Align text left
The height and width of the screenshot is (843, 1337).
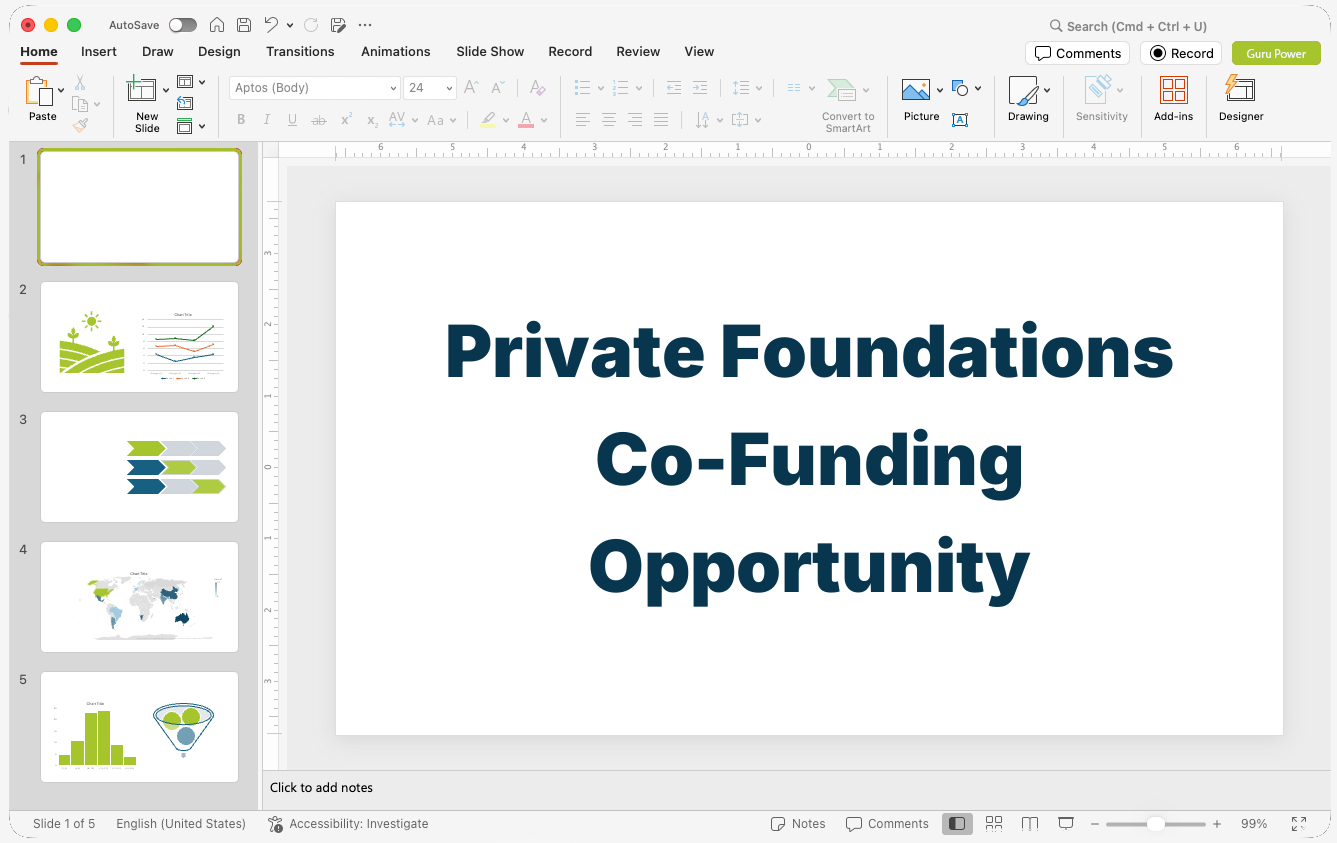[x=583, y=120]
